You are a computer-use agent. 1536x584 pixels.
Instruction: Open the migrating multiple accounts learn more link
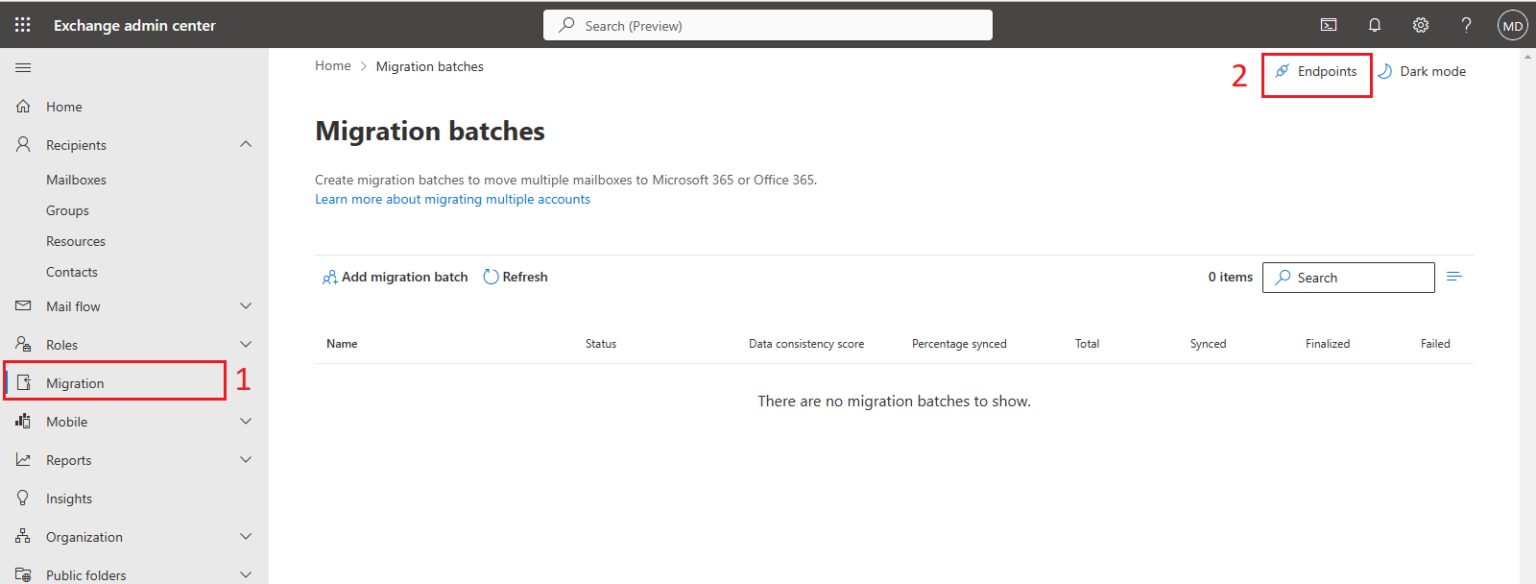pyautogui.click(x=452, y=199)
